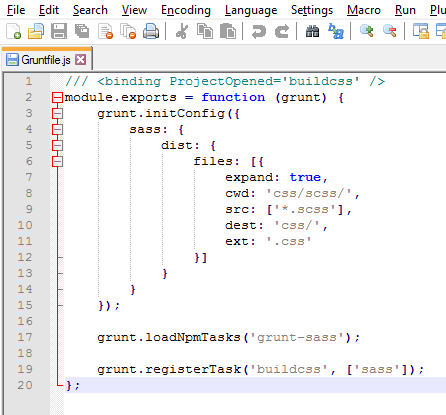Close Gruntfile.js tab with red X
446x415 pixels.
(80, 60)
